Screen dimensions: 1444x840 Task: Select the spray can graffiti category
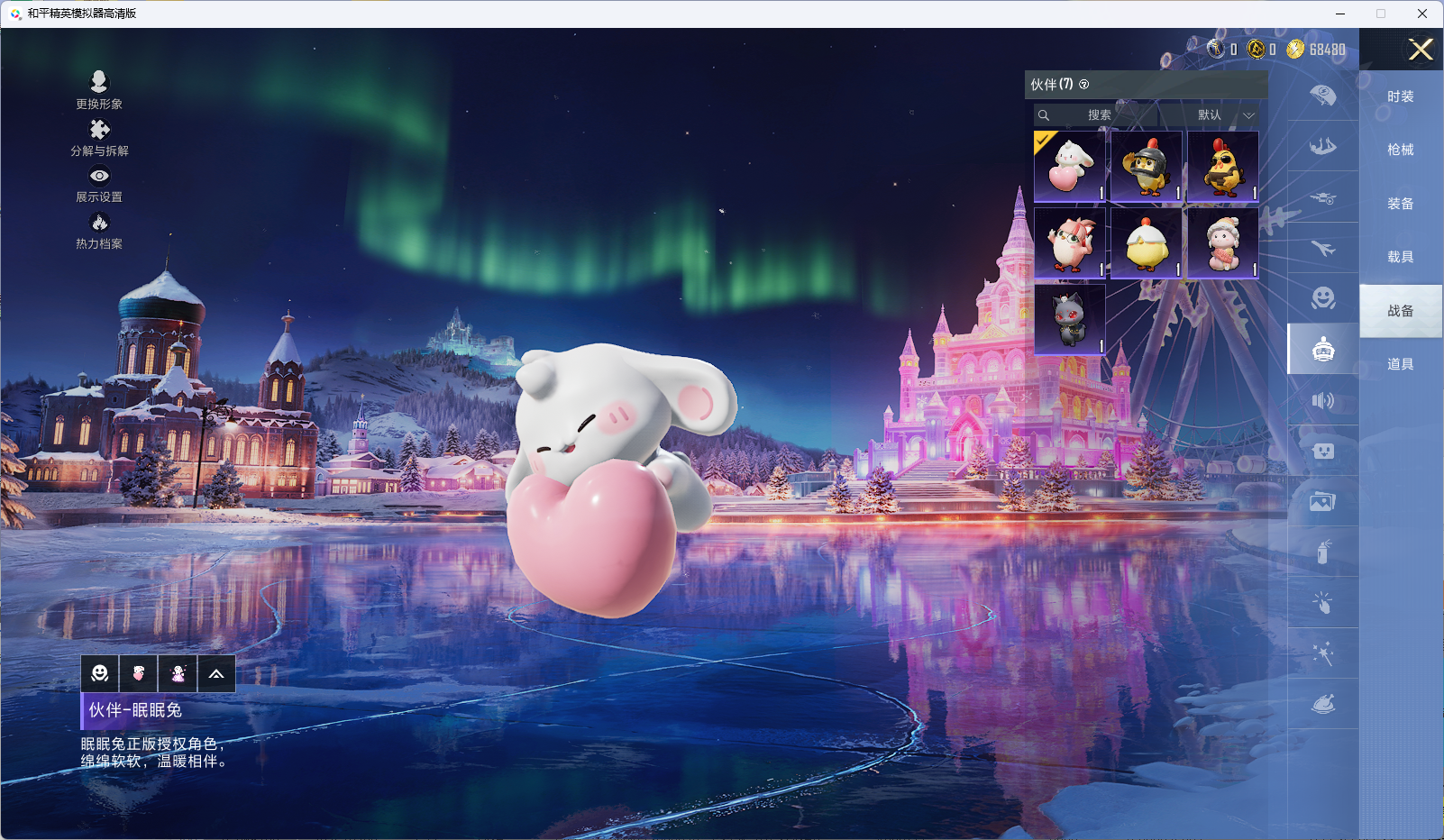(1322, 552)
